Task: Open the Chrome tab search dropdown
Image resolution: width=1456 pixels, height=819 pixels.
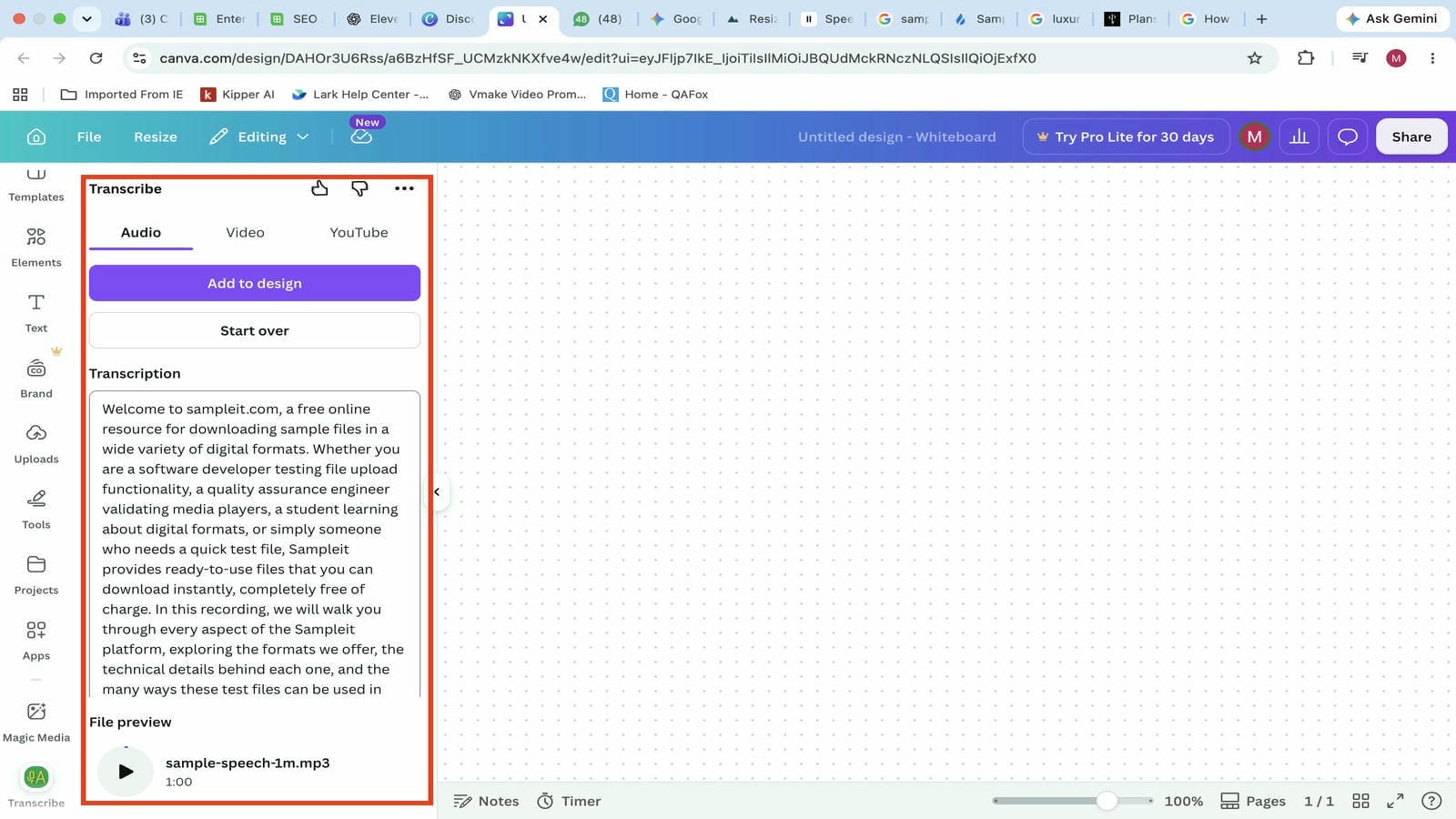Action: click(86, 18)
